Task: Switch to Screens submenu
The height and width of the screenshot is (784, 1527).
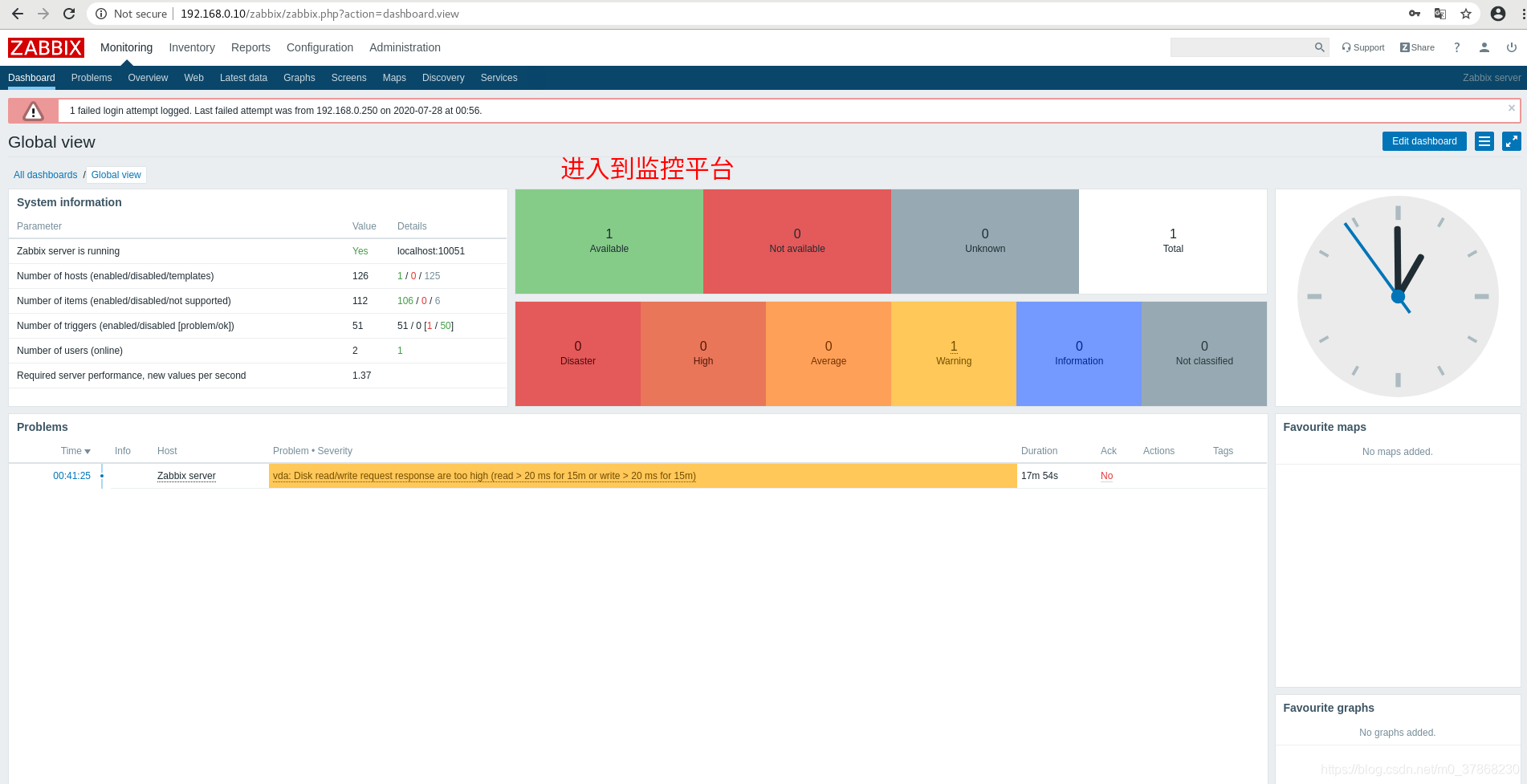Action: click(x=348, y=78)
